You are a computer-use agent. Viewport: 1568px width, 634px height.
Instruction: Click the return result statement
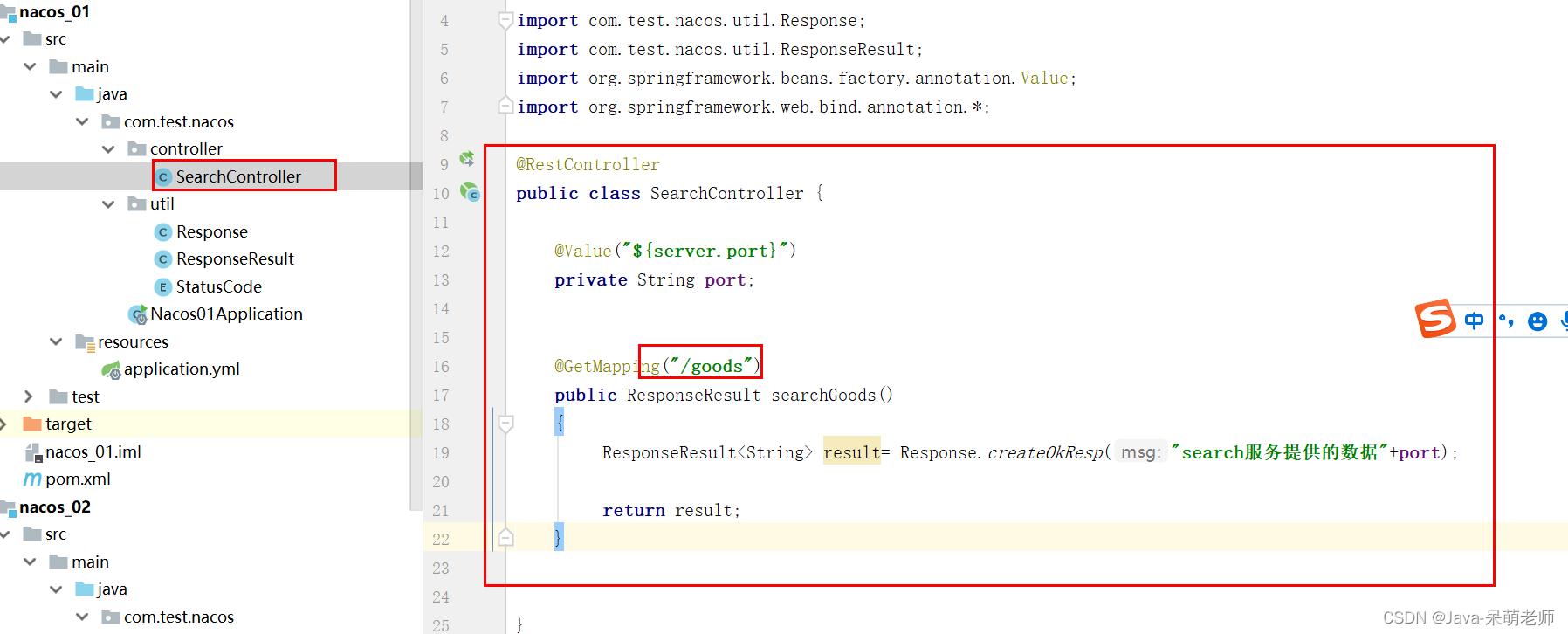671,510
